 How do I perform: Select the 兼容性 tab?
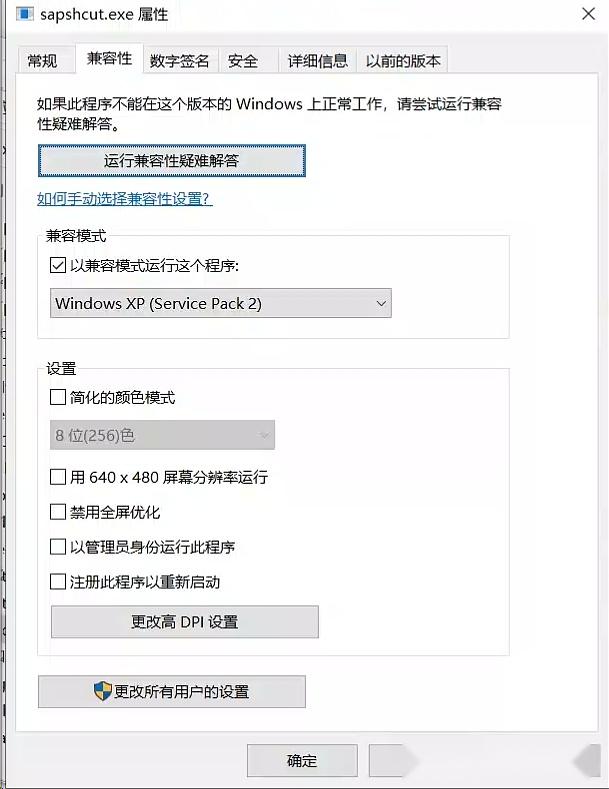(x=109, y=59)
